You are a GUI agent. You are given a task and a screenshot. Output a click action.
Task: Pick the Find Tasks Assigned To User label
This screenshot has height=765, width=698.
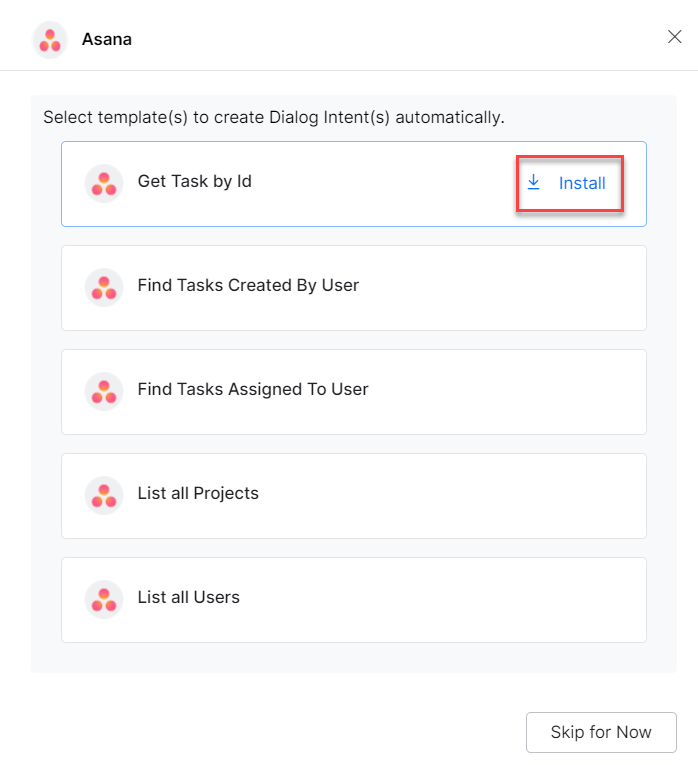(253, 389)
